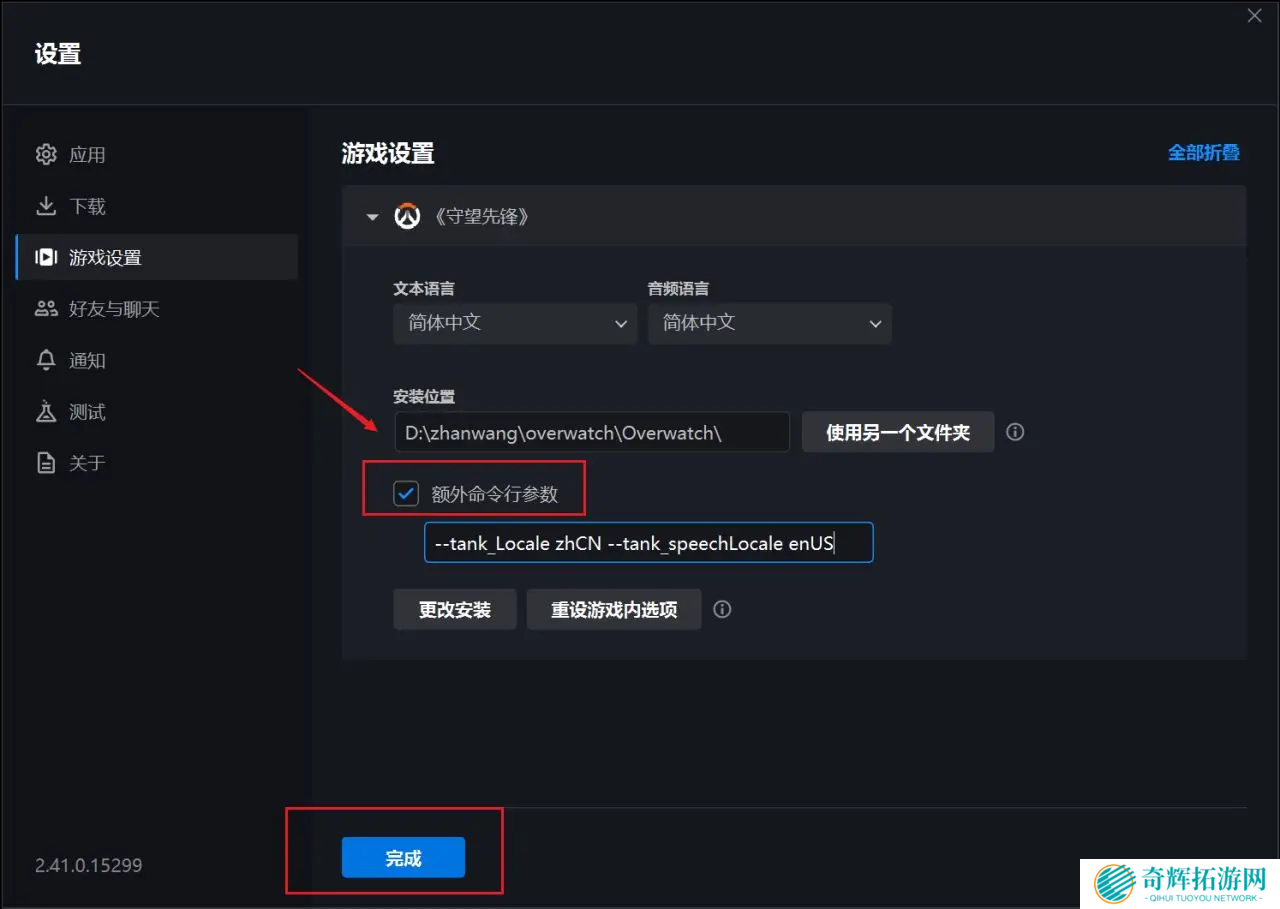Collapse the 《守望先锋》 section arrow
1280x909 pixels.
pyautogui.click(x=372, y=217)
